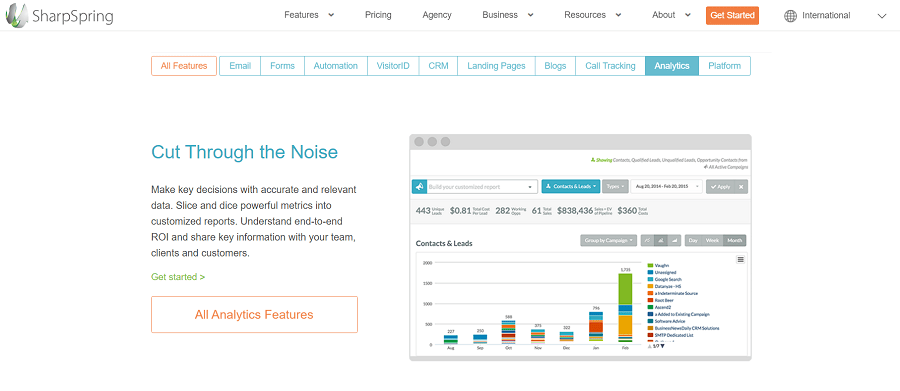
Task: Select the area chart view icon
Action: [674, 241]
